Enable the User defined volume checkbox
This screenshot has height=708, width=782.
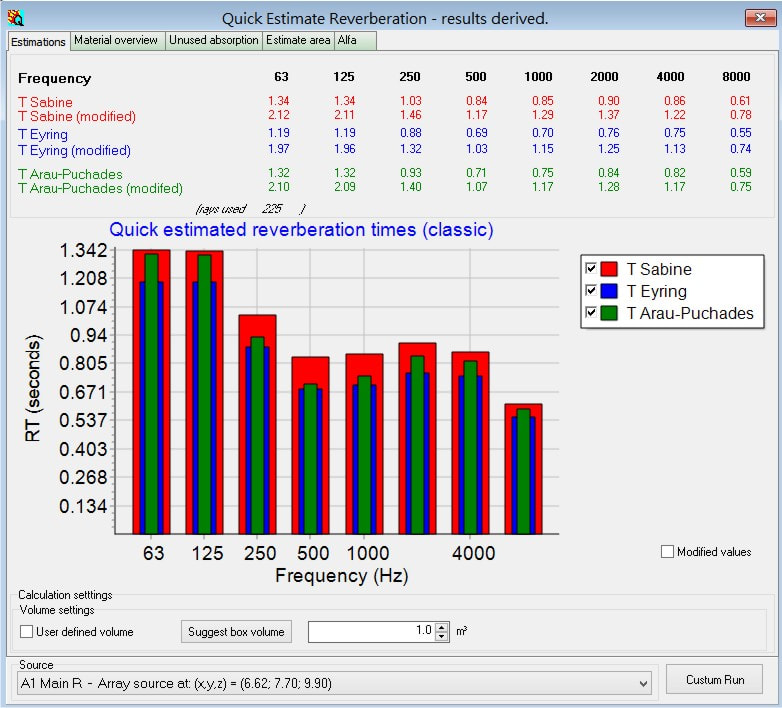[26, 632]
